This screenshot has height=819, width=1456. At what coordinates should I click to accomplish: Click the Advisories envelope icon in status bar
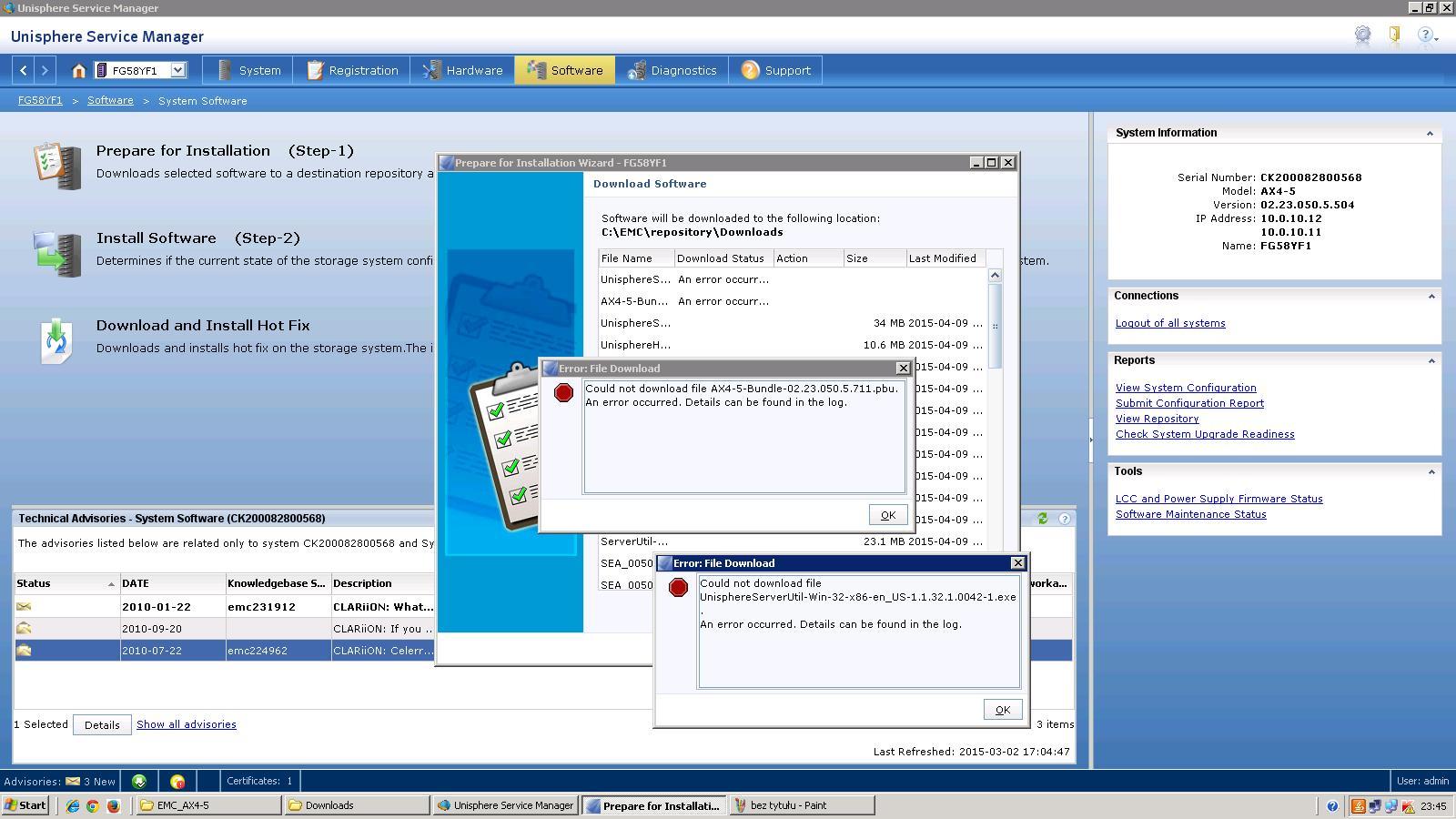[72, 781]
